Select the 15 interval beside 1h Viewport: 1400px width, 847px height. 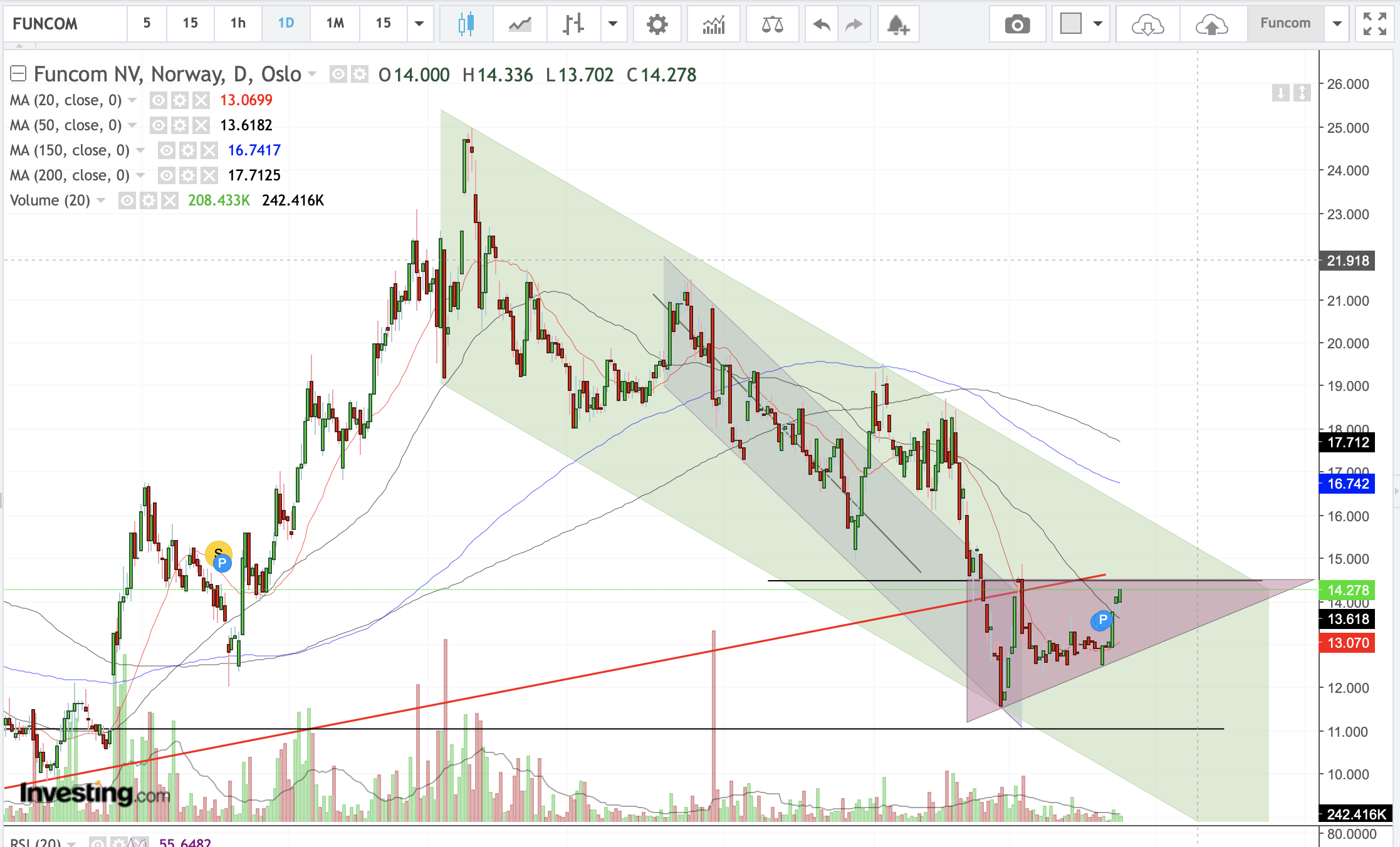click(x=190, y=24)
